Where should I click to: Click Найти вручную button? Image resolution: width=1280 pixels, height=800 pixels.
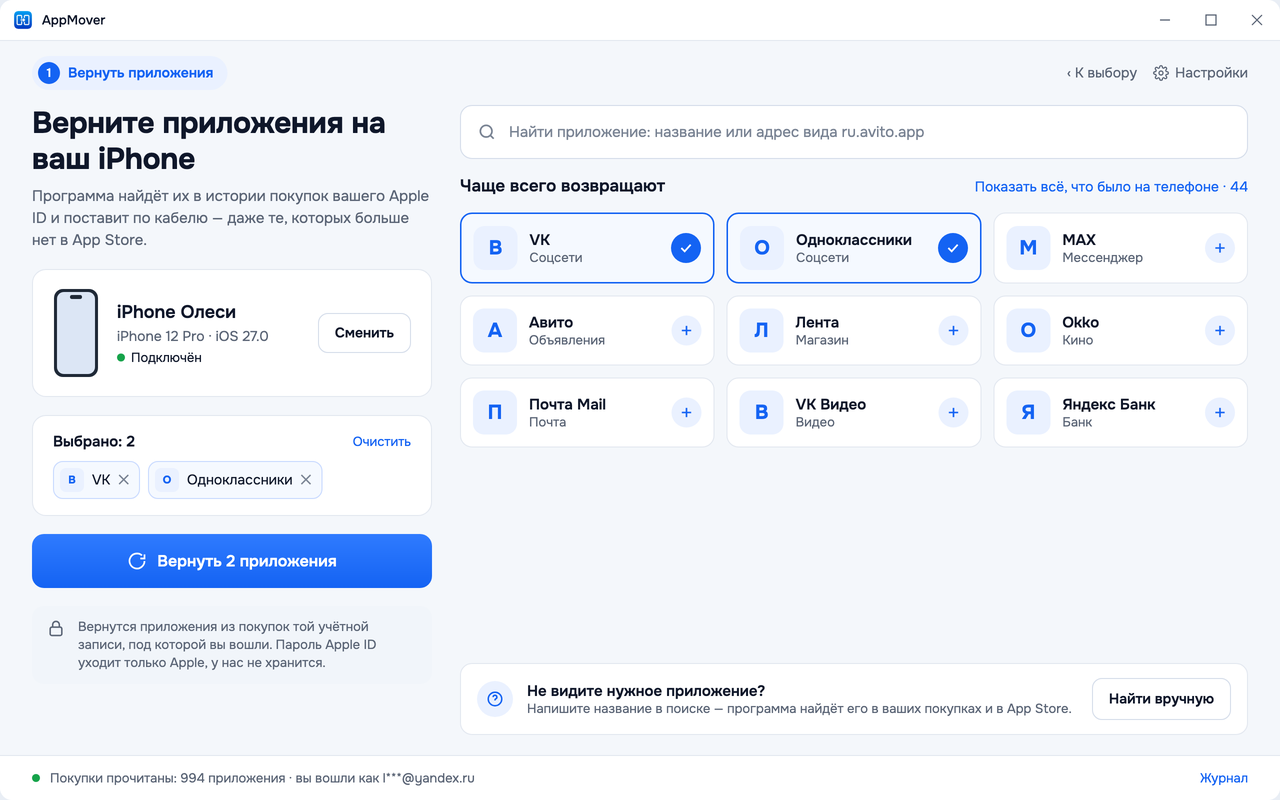1161,699
